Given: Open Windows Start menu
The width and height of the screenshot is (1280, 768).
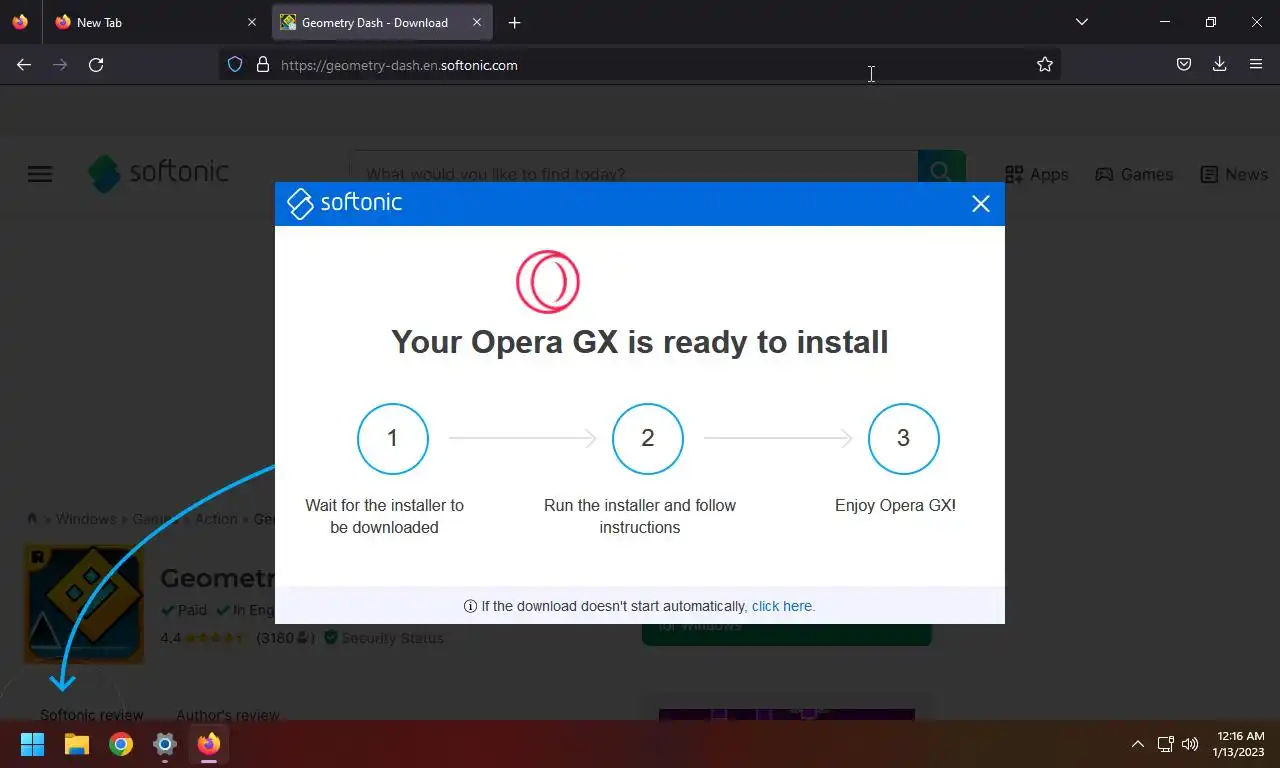Looking at the screenshot, I should tap(33, 744).
